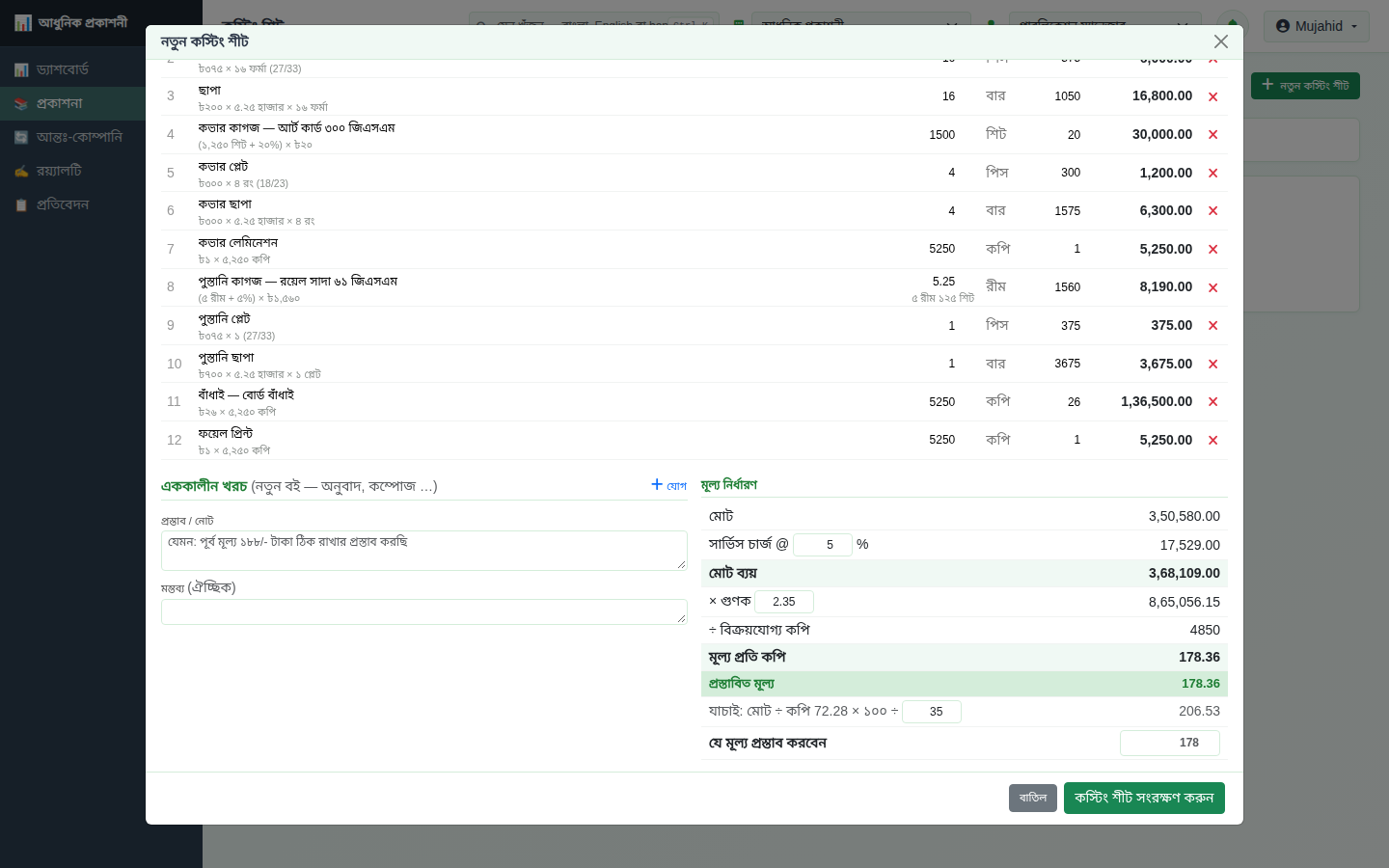Delete the কভার প্লেট line item
The width and height of the screenshot is (1389, 868).
(1212, 174)
